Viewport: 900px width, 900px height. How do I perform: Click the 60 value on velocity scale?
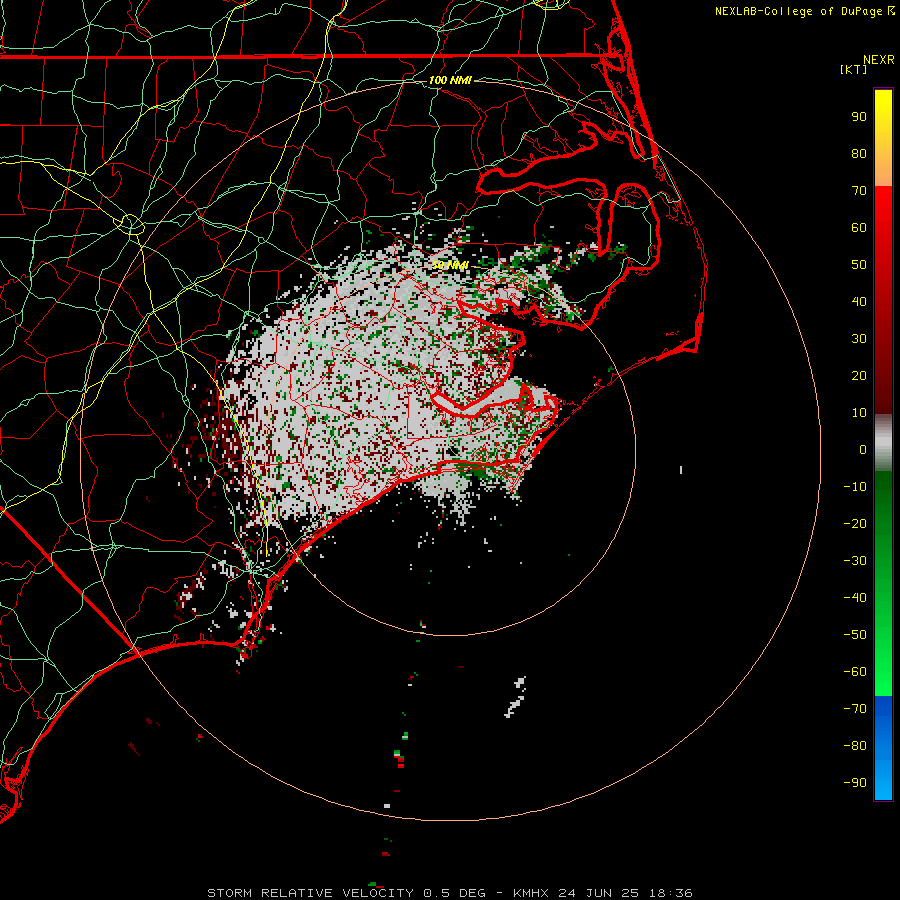pyautogui.click(x=859, y=228)
